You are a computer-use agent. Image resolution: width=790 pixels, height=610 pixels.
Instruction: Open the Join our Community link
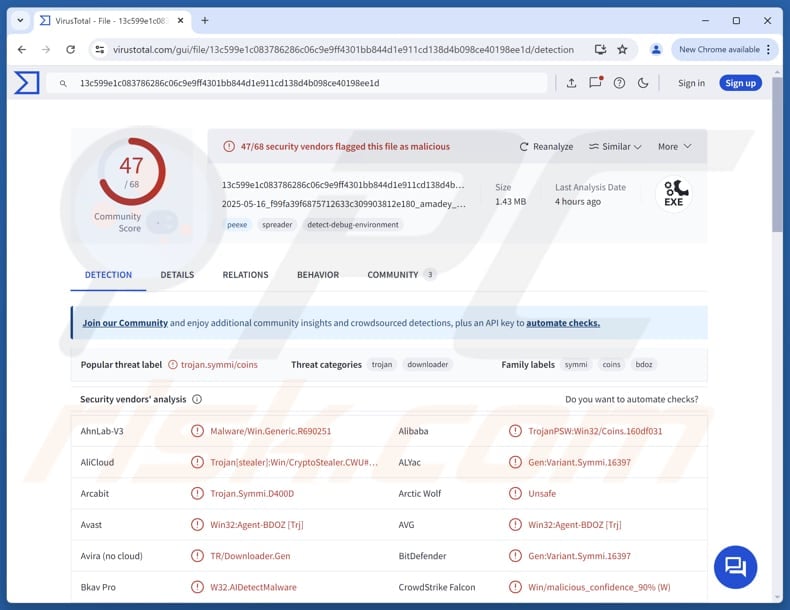[125, 323]
